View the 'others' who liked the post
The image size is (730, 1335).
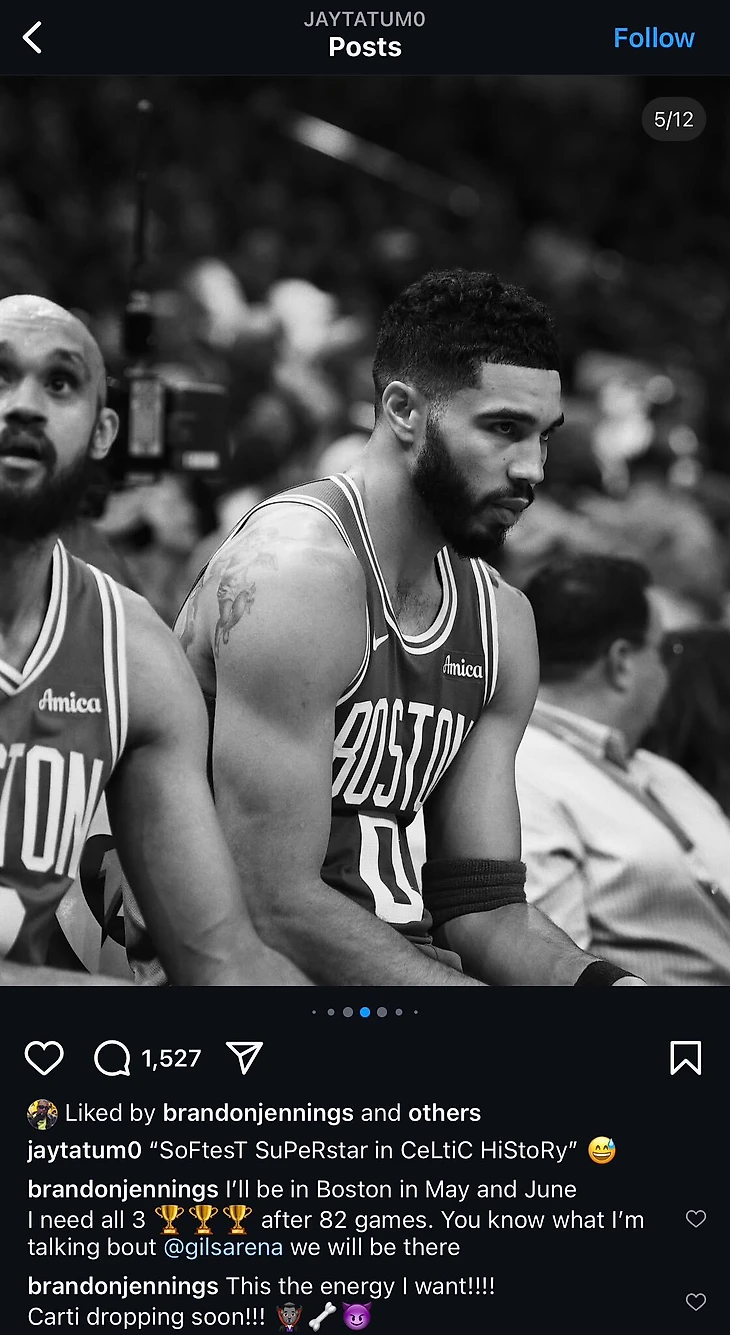[444, 1113]
